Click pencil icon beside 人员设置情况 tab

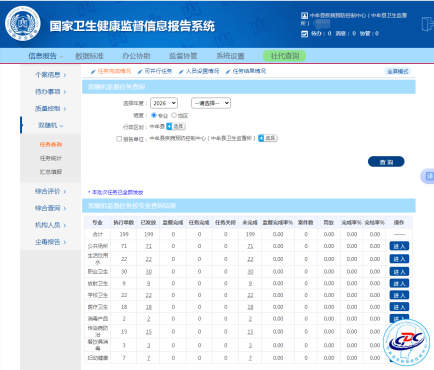pos(181,71)
